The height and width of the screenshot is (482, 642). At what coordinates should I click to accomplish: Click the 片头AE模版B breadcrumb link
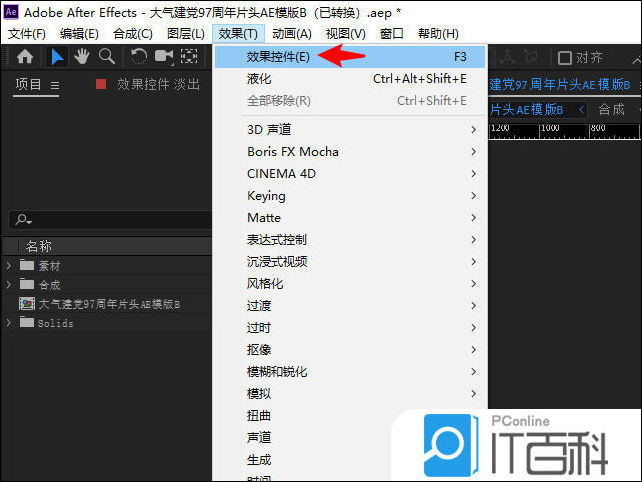click(x=526, y=109)
